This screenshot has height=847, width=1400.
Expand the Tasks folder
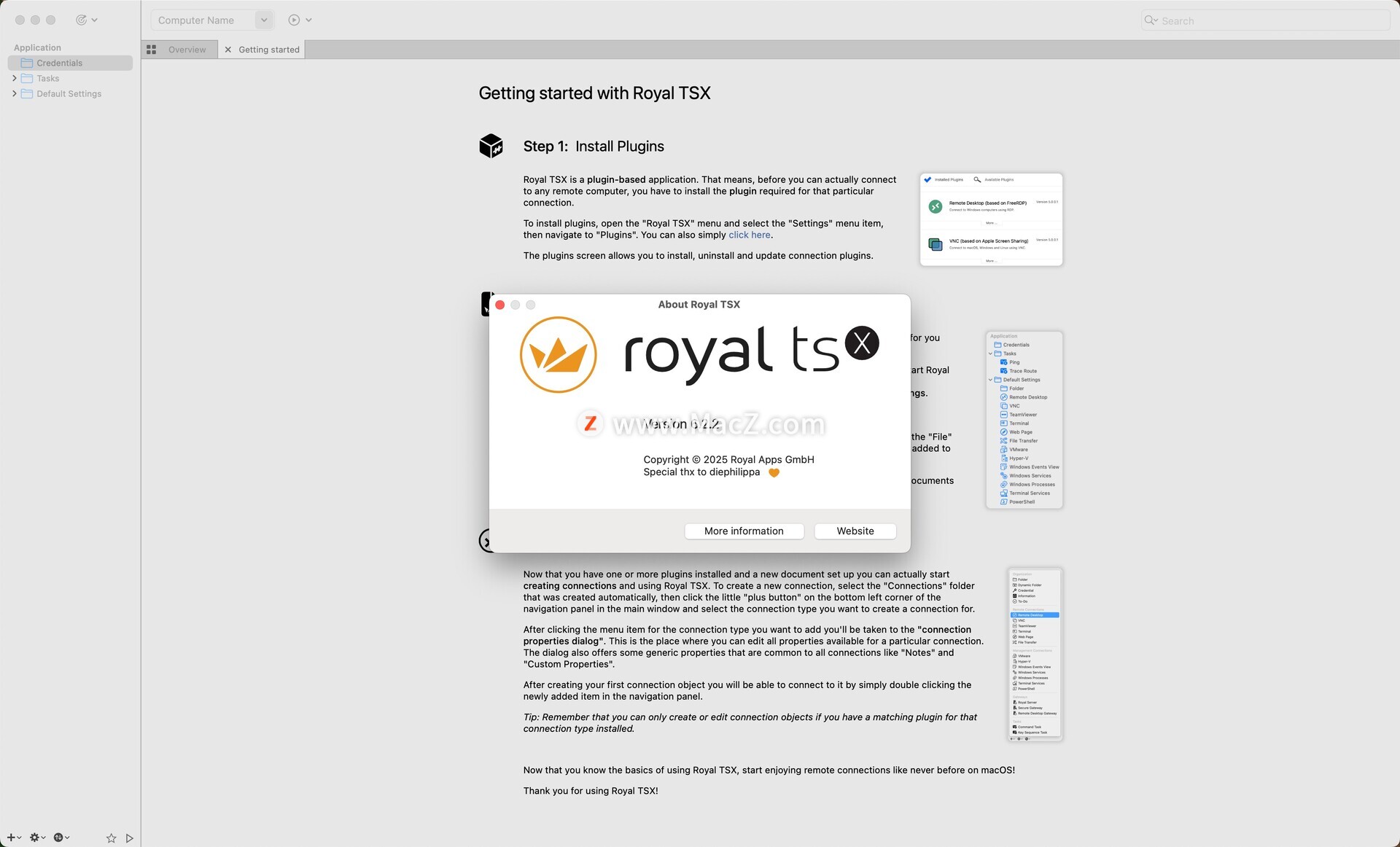click(x=14, y=79)
